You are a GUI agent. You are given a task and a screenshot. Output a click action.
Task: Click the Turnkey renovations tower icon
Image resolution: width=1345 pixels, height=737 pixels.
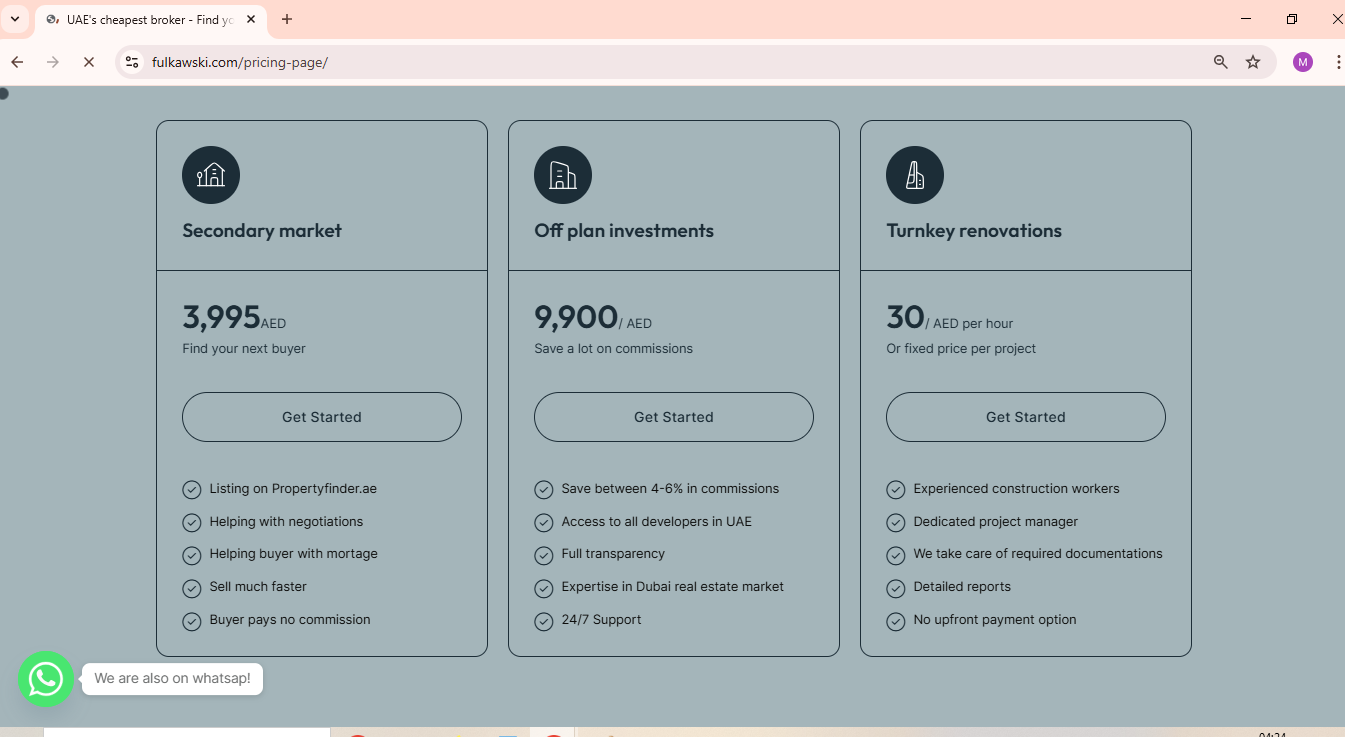click(915, 175)
